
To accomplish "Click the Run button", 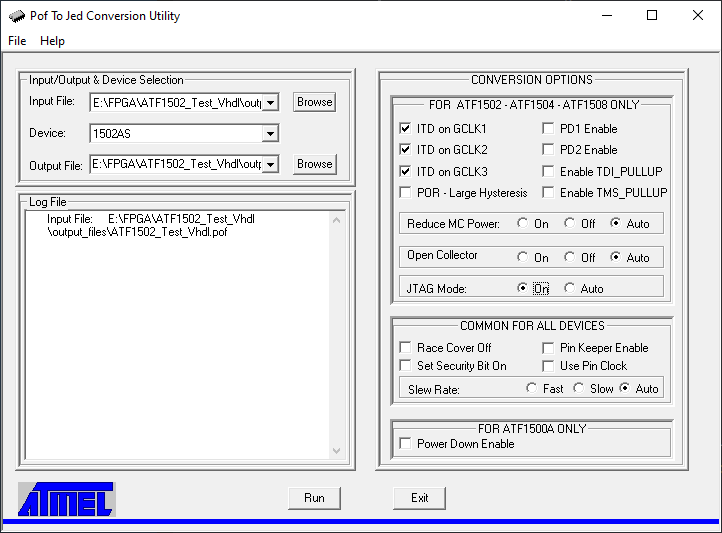I will (x=314, y=498).
